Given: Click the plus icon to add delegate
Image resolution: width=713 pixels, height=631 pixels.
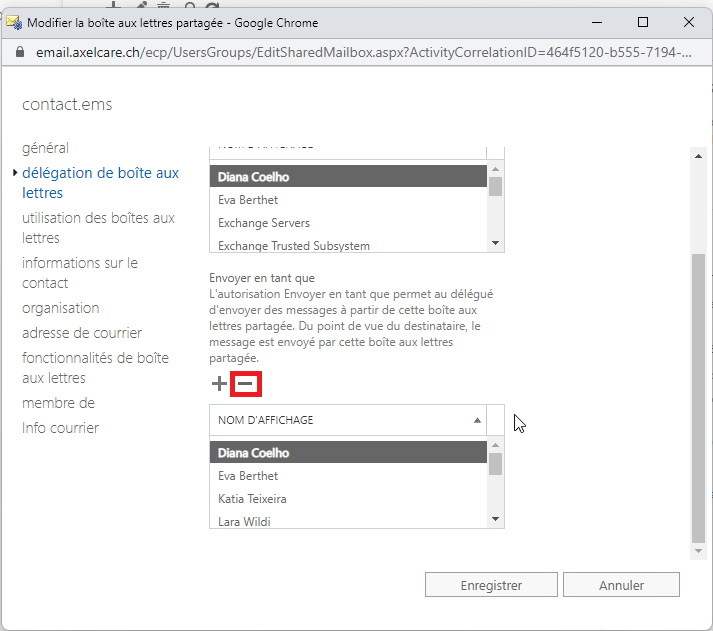Looking at the screenshot, I should [219, 383].
